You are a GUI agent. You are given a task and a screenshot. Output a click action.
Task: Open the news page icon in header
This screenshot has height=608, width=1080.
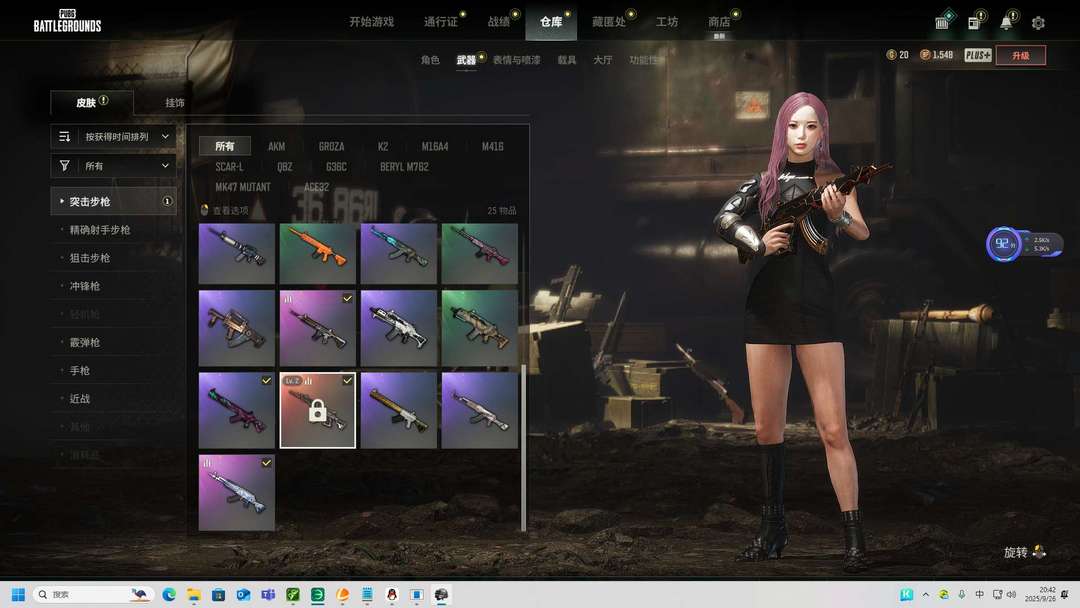975,22
